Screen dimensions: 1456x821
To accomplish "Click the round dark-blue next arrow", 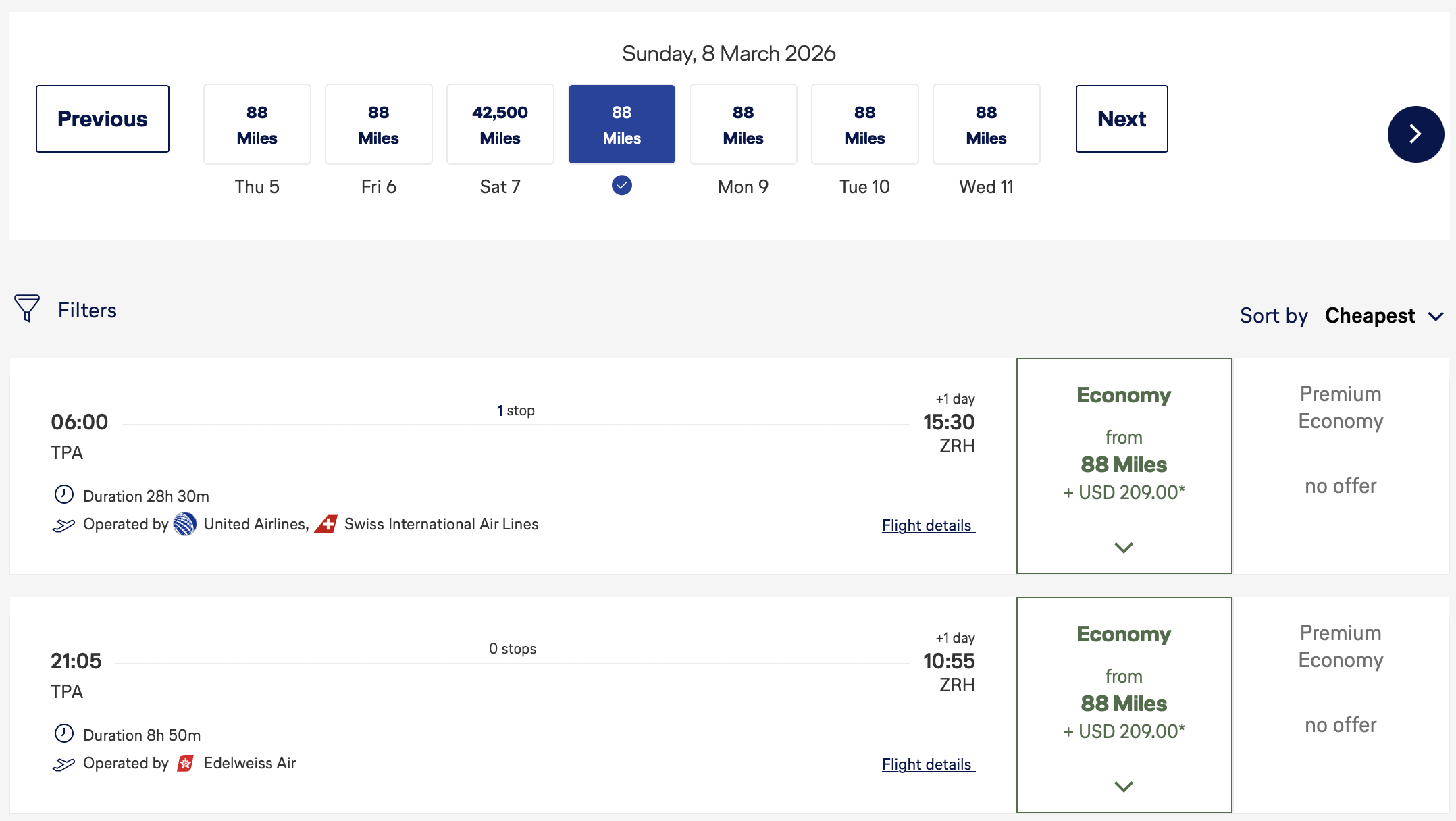I will pos(1415,134).
